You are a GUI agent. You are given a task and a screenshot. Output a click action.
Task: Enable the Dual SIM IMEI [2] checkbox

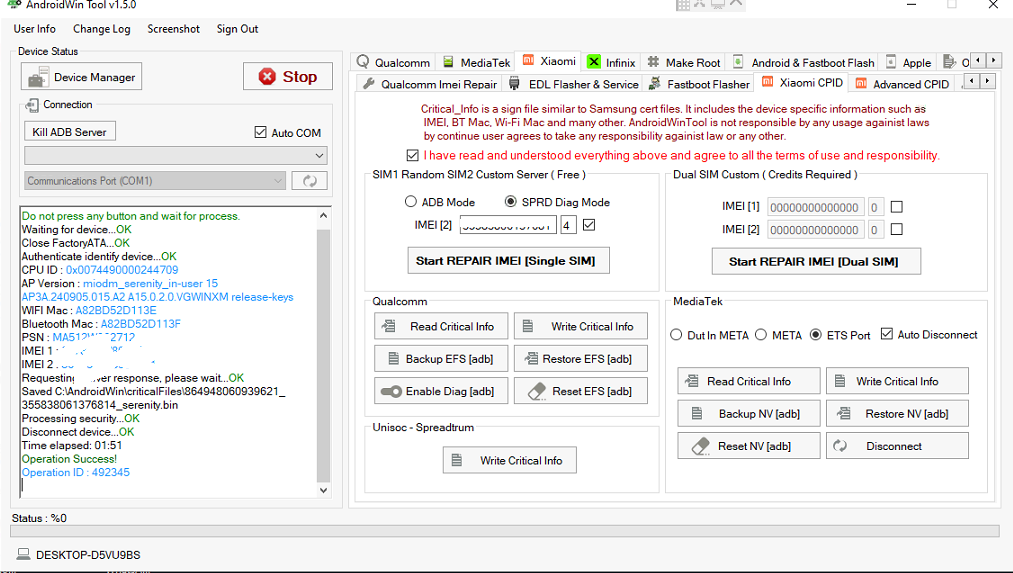[x=897, y=229]
